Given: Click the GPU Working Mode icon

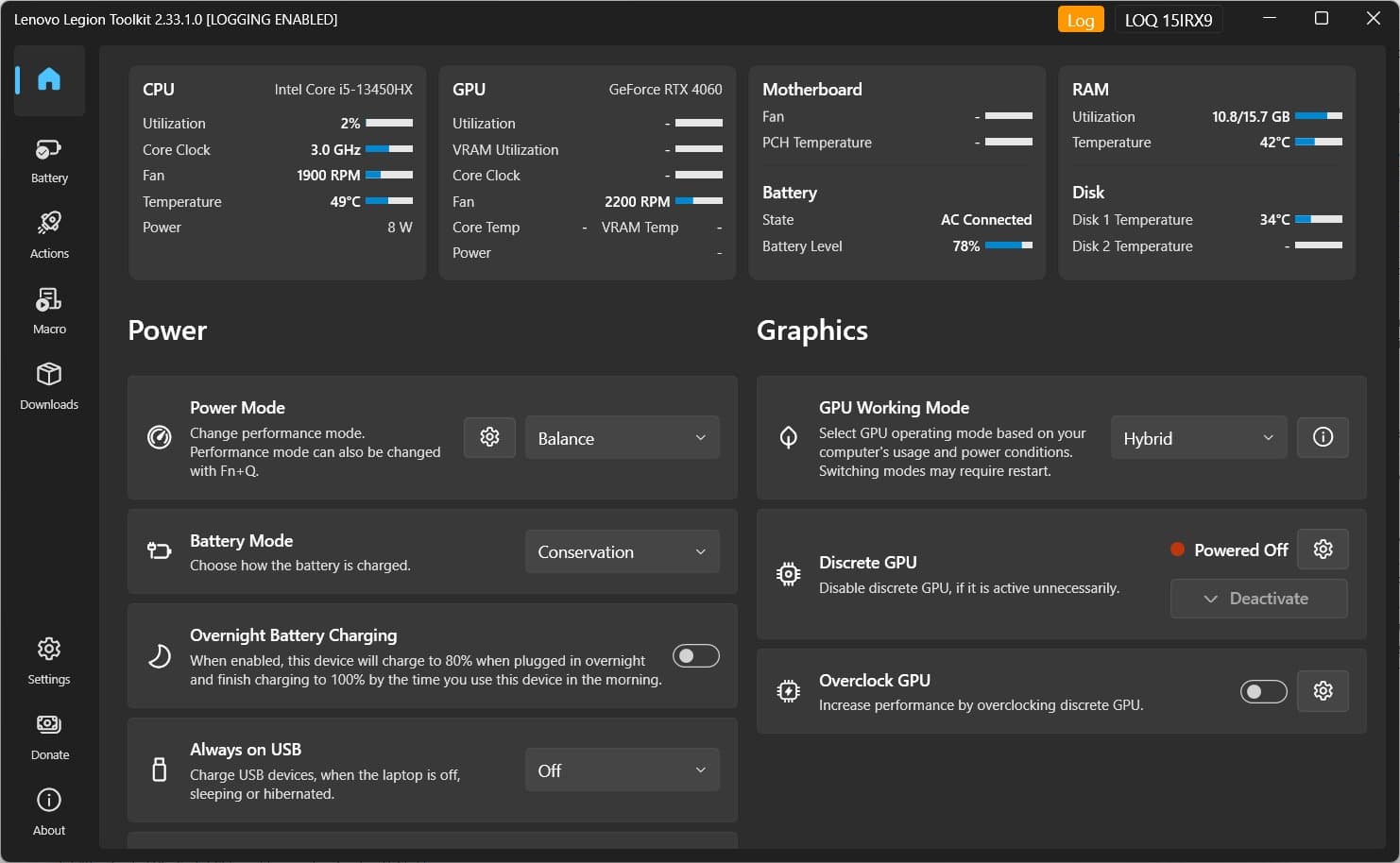Looking at the screenshot, I should pos(789,437).
